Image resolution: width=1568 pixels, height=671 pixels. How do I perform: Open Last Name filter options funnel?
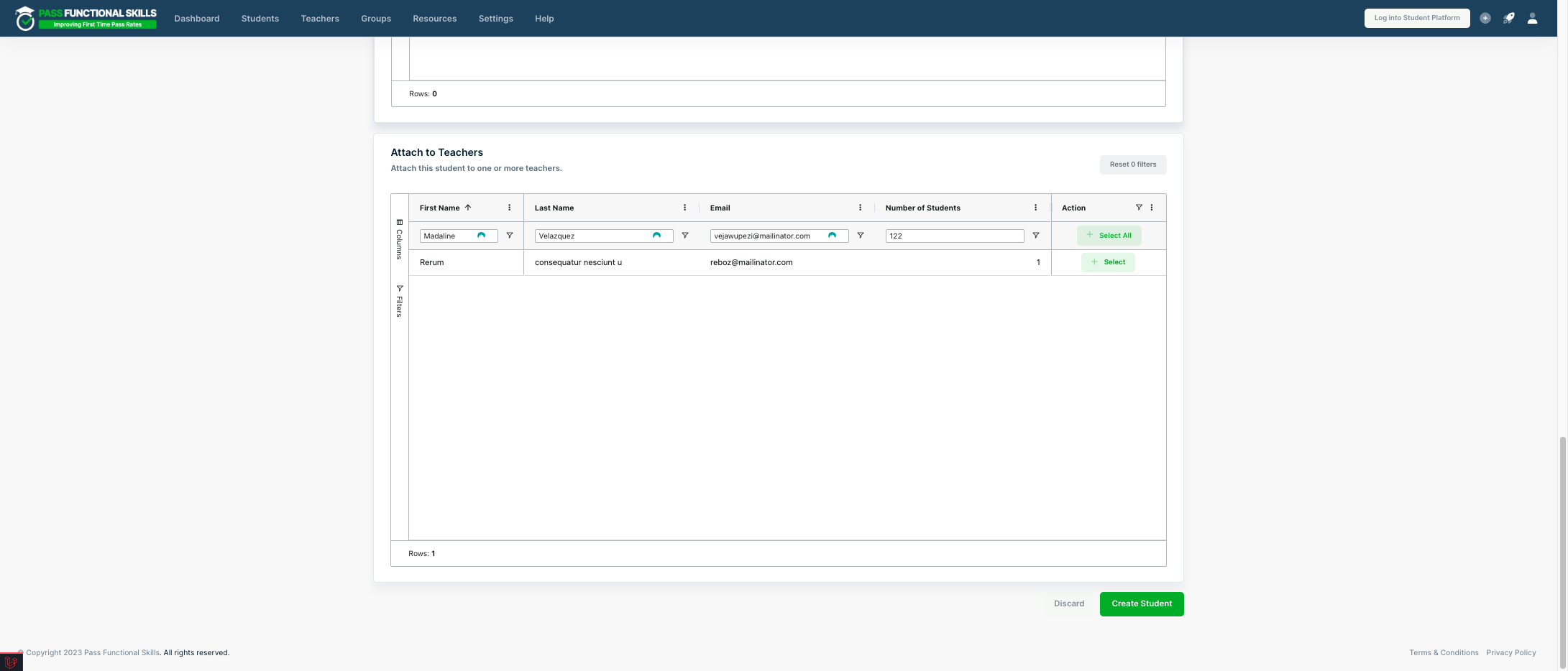tap(685, 236)
